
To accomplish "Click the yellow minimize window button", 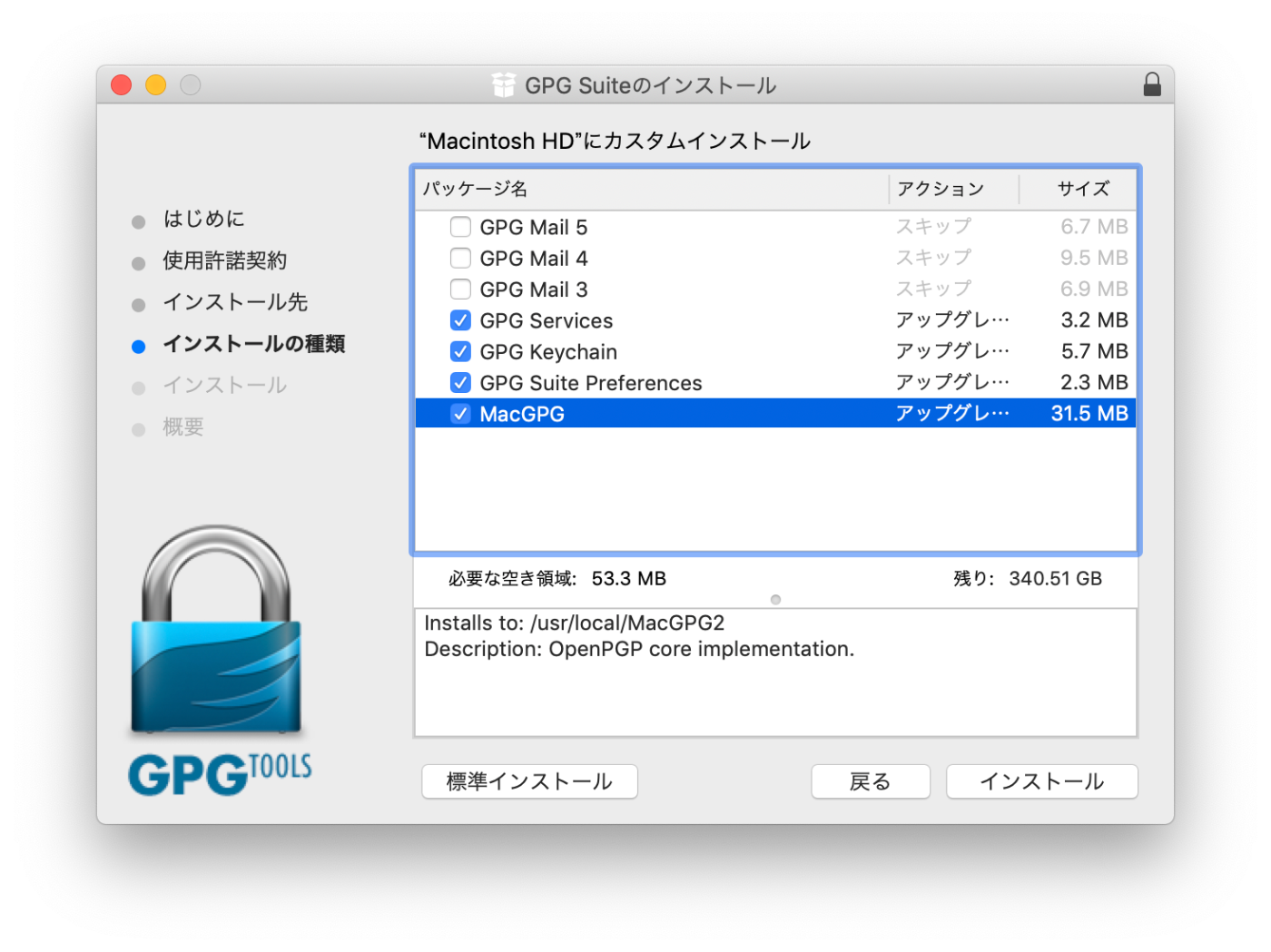I will coord(156,84).
